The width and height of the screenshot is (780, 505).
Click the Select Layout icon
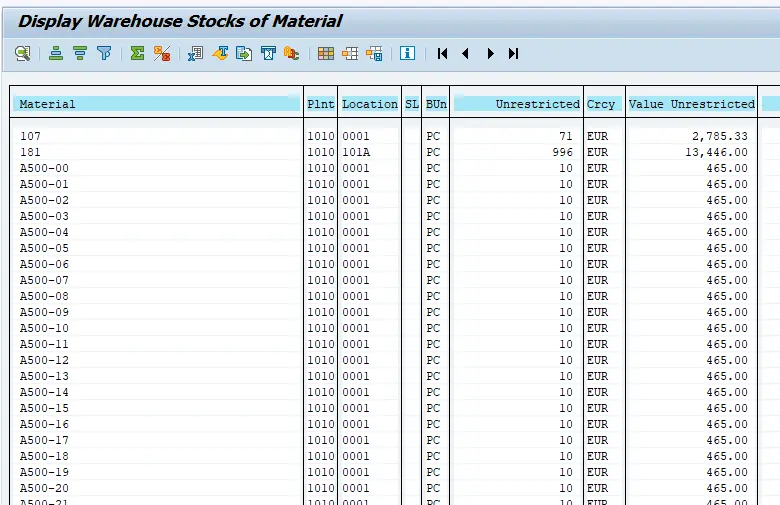tap(350, 54)
